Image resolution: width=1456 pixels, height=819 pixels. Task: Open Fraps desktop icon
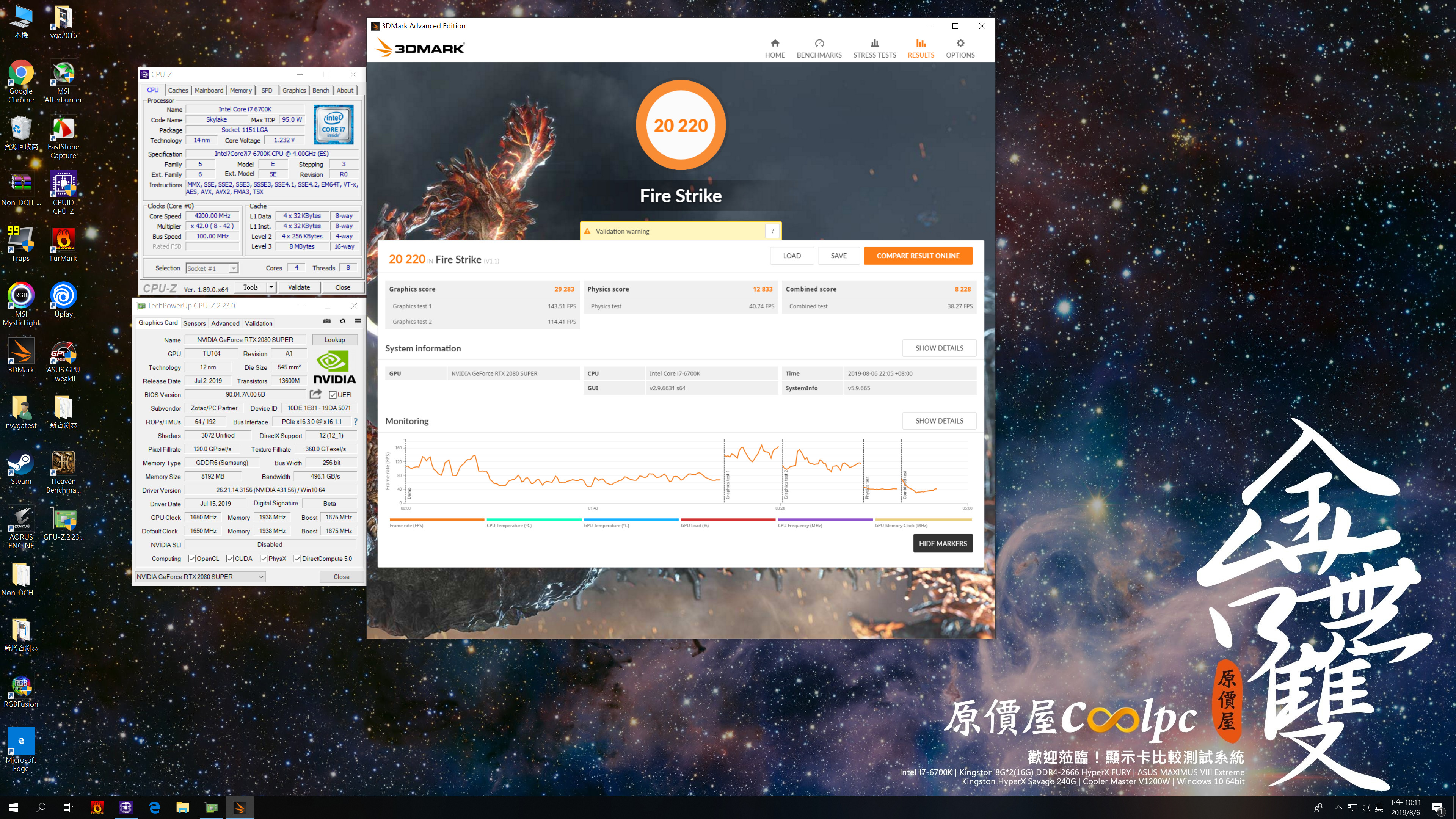[x=21, y=245]
